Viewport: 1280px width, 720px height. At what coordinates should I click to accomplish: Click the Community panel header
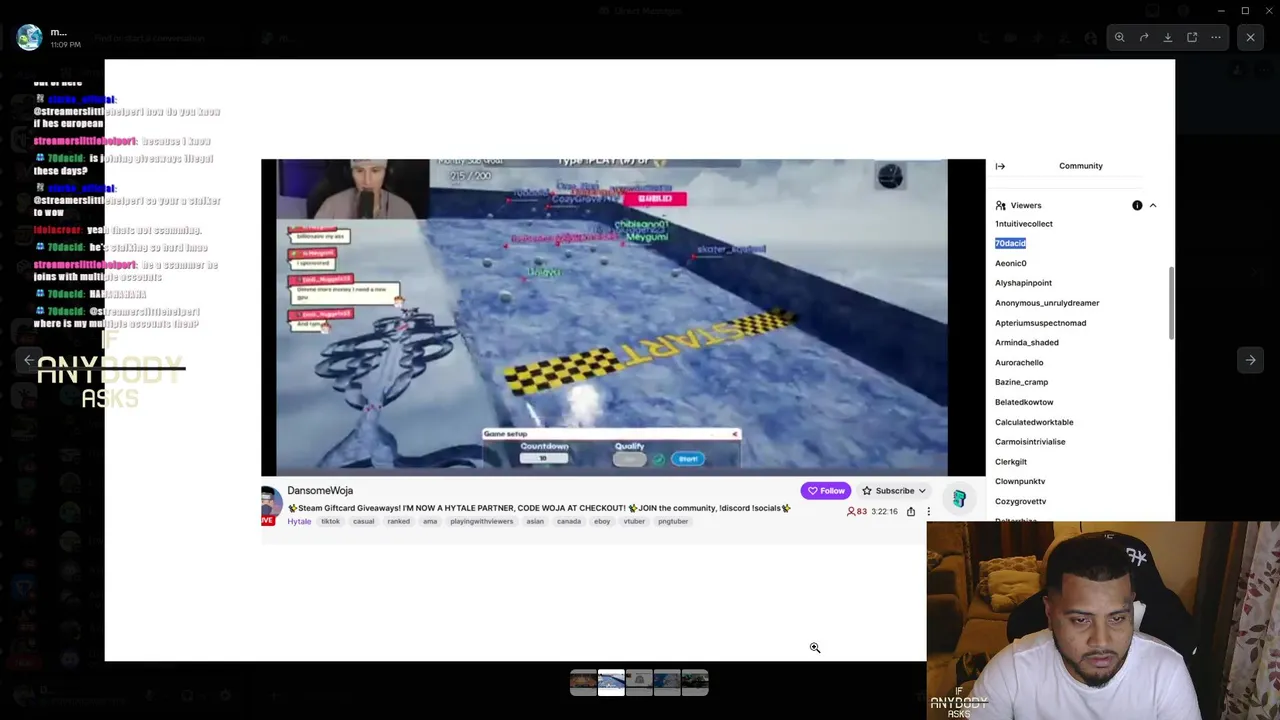(1080, 166)
